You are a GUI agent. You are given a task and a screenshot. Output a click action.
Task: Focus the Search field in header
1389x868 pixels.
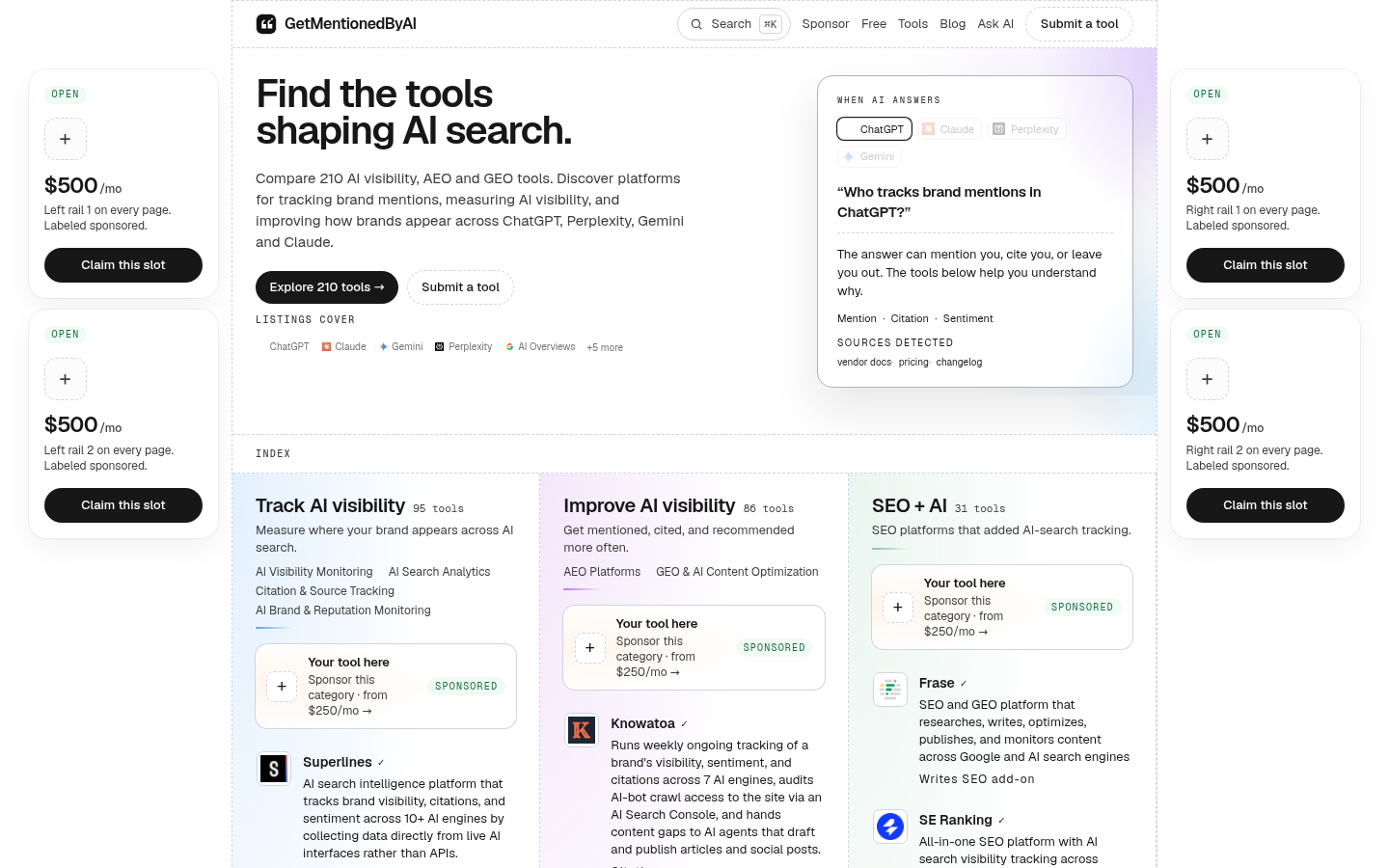click(734, 24)
